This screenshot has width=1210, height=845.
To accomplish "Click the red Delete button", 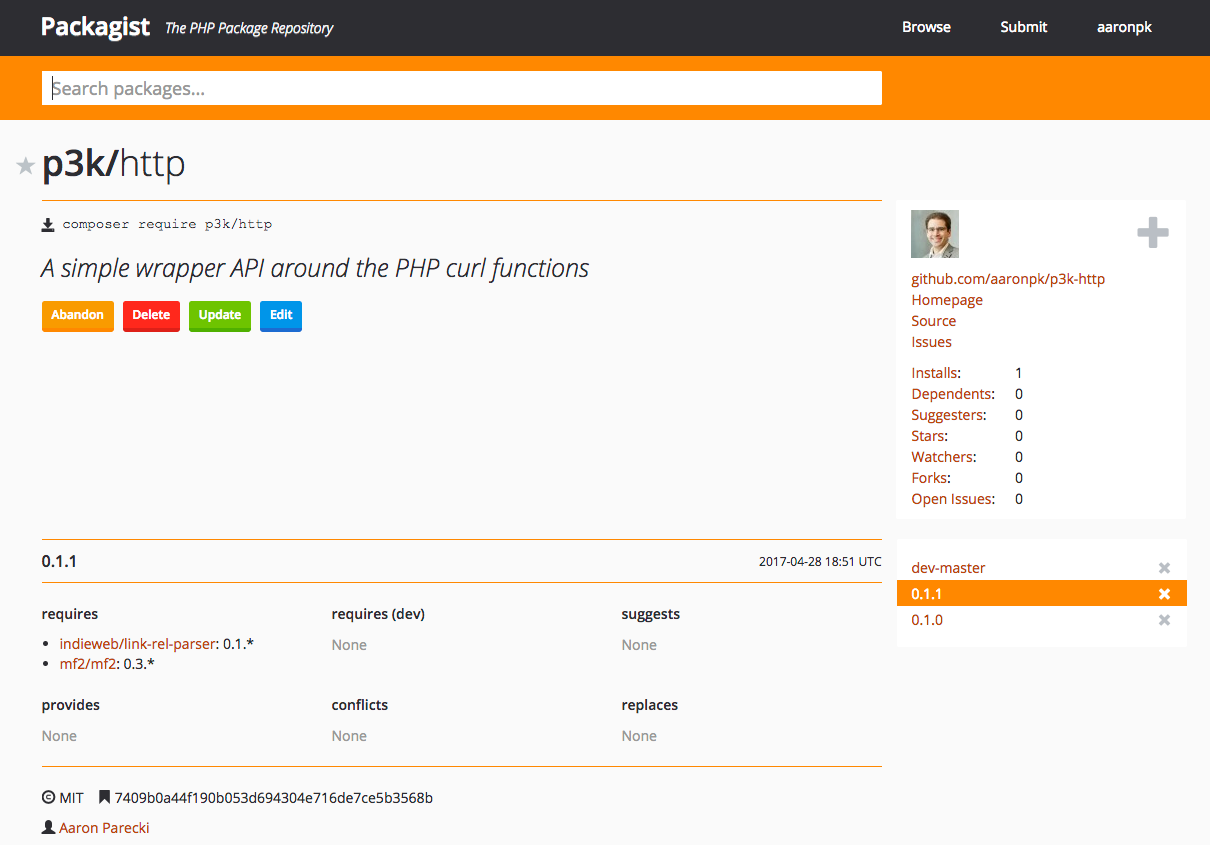I will tap(151, 315).
